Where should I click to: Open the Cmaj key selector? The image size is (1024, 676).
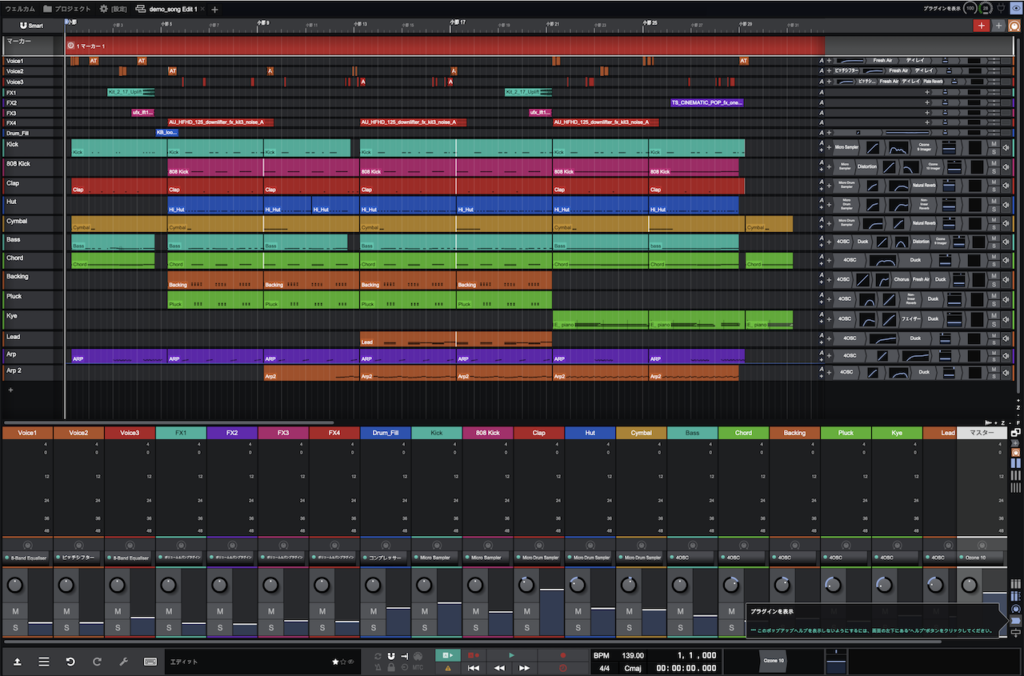(631, 668)
